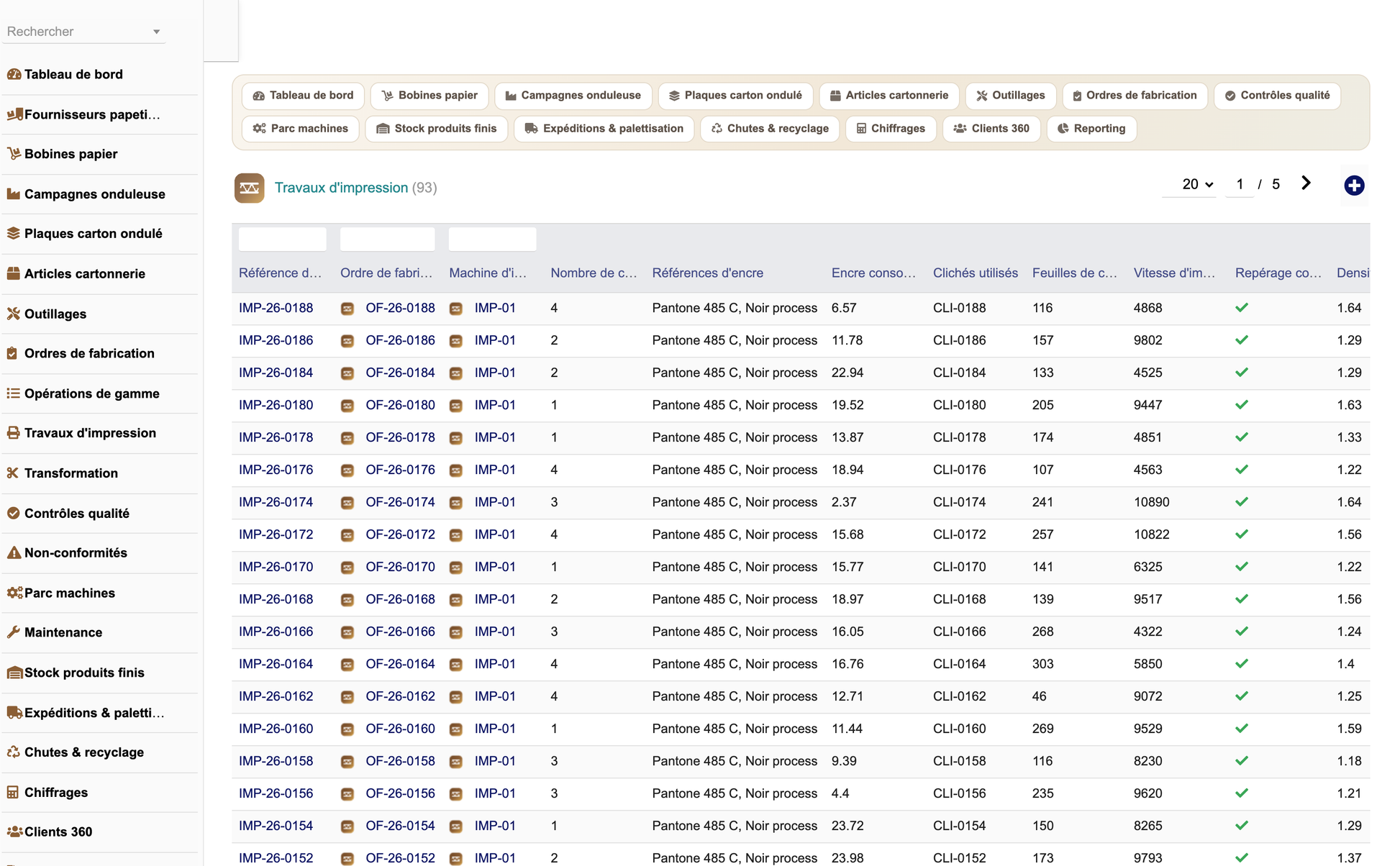Open the Tableau de bord top tab

(x=303, y=96)
